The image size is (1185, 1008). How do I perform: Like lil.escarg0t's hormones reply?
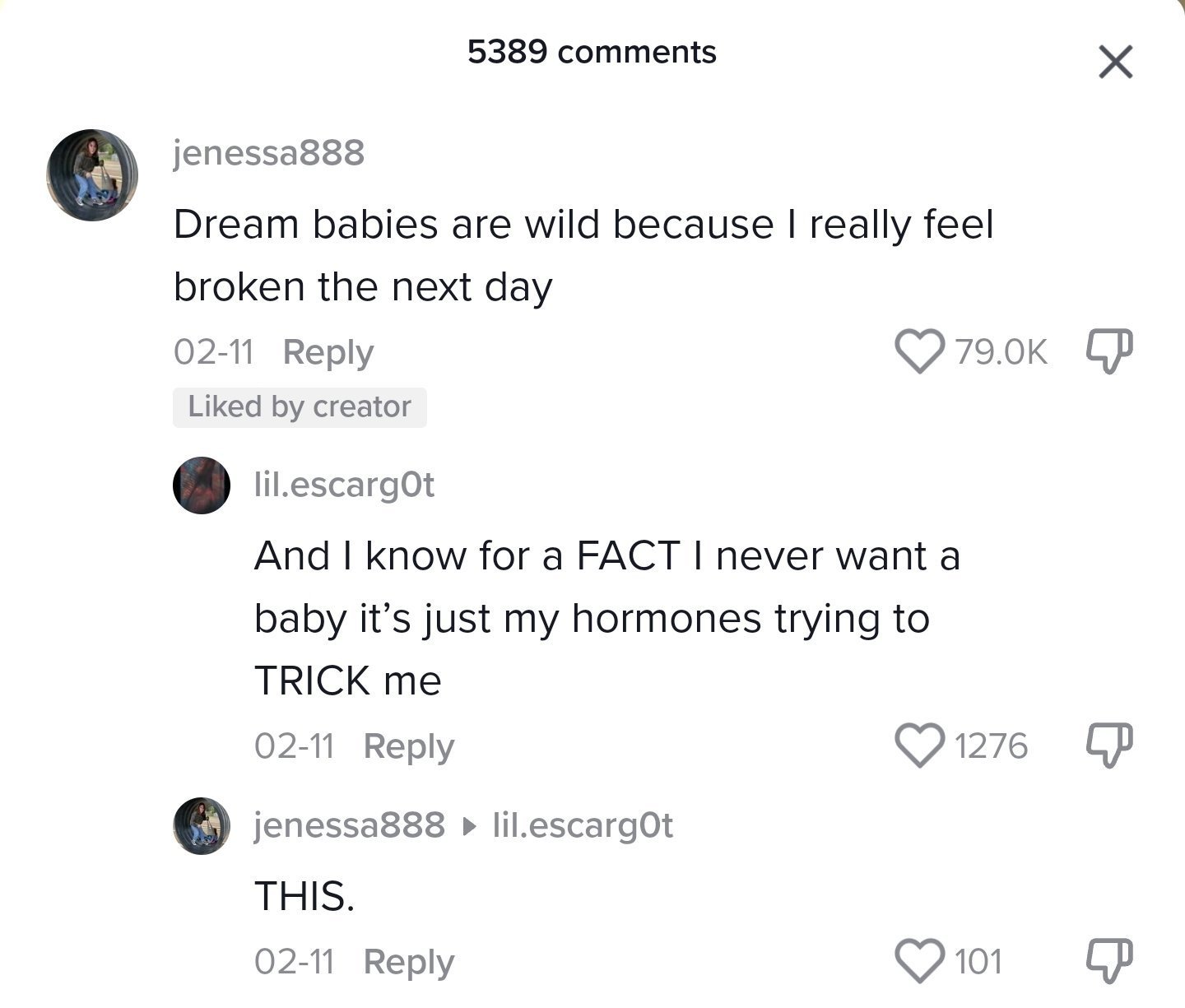tap(919, 746)
